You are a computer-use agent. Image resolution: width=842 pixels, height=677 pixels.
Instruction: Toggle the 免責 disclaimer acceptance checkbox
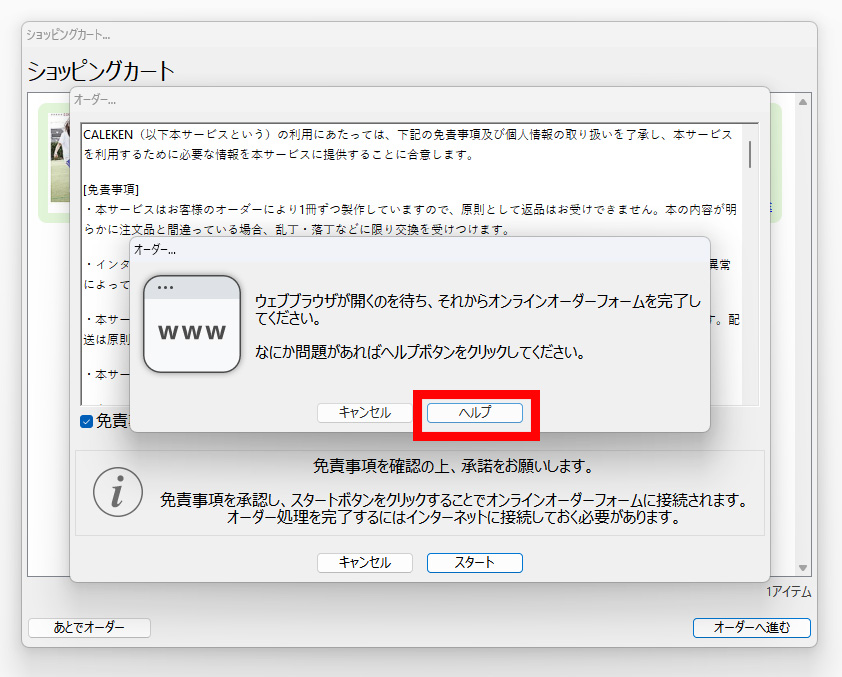(87, 421)
